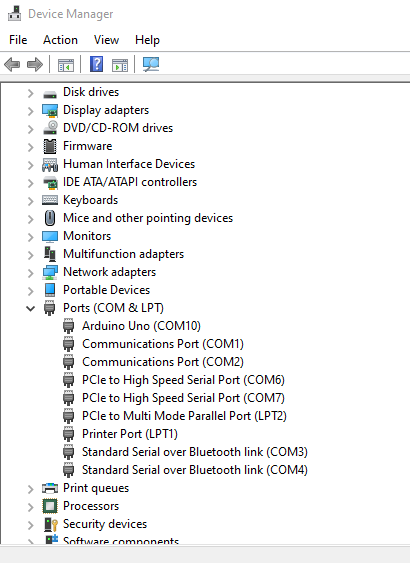Select PCIe to High Speed Serial Port (COM7)
Image resolution: width=410 pixels, height=563 pixels.
coord(183,398)
